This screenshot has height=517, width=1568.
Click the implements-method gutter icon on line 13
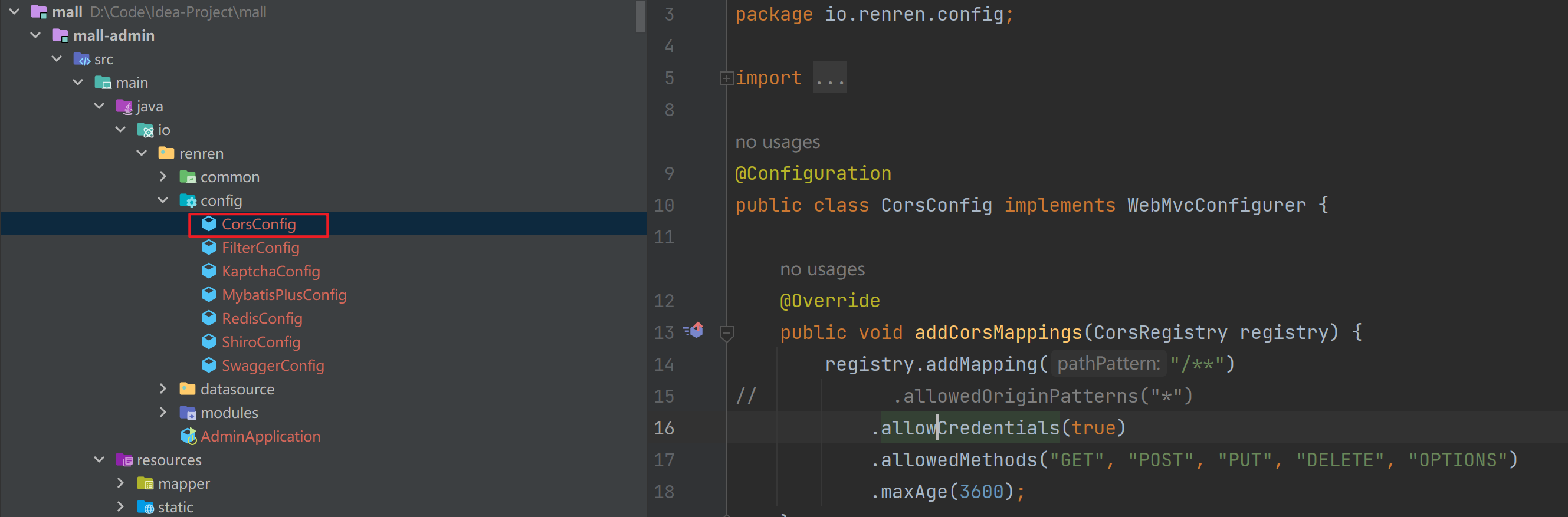693,330
